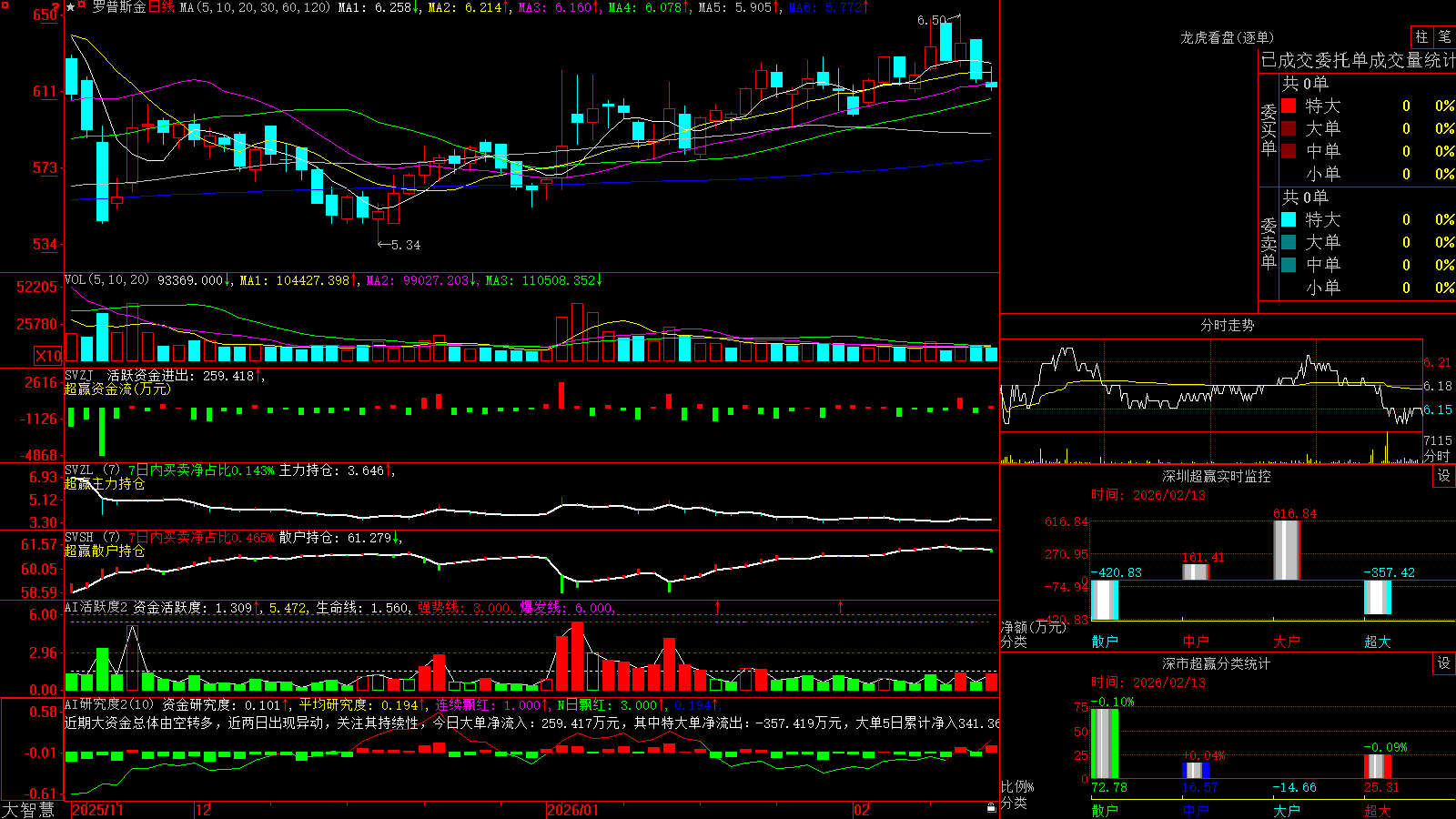Click the 强势线: 3.000 label
This screenshot has height=819, width=1456.
tap(466, 607)
